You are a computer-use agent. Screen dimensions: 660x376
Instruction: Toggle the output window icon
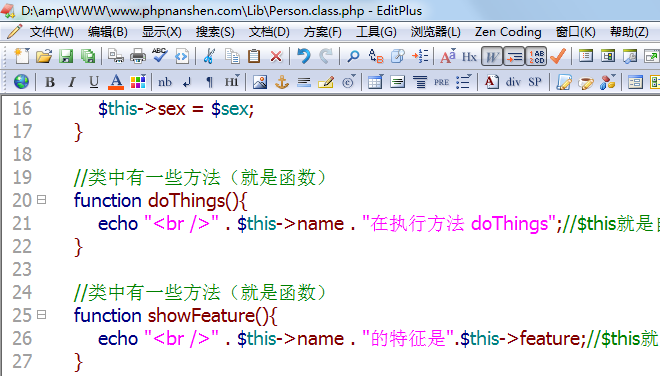click(x=630, y=56)
